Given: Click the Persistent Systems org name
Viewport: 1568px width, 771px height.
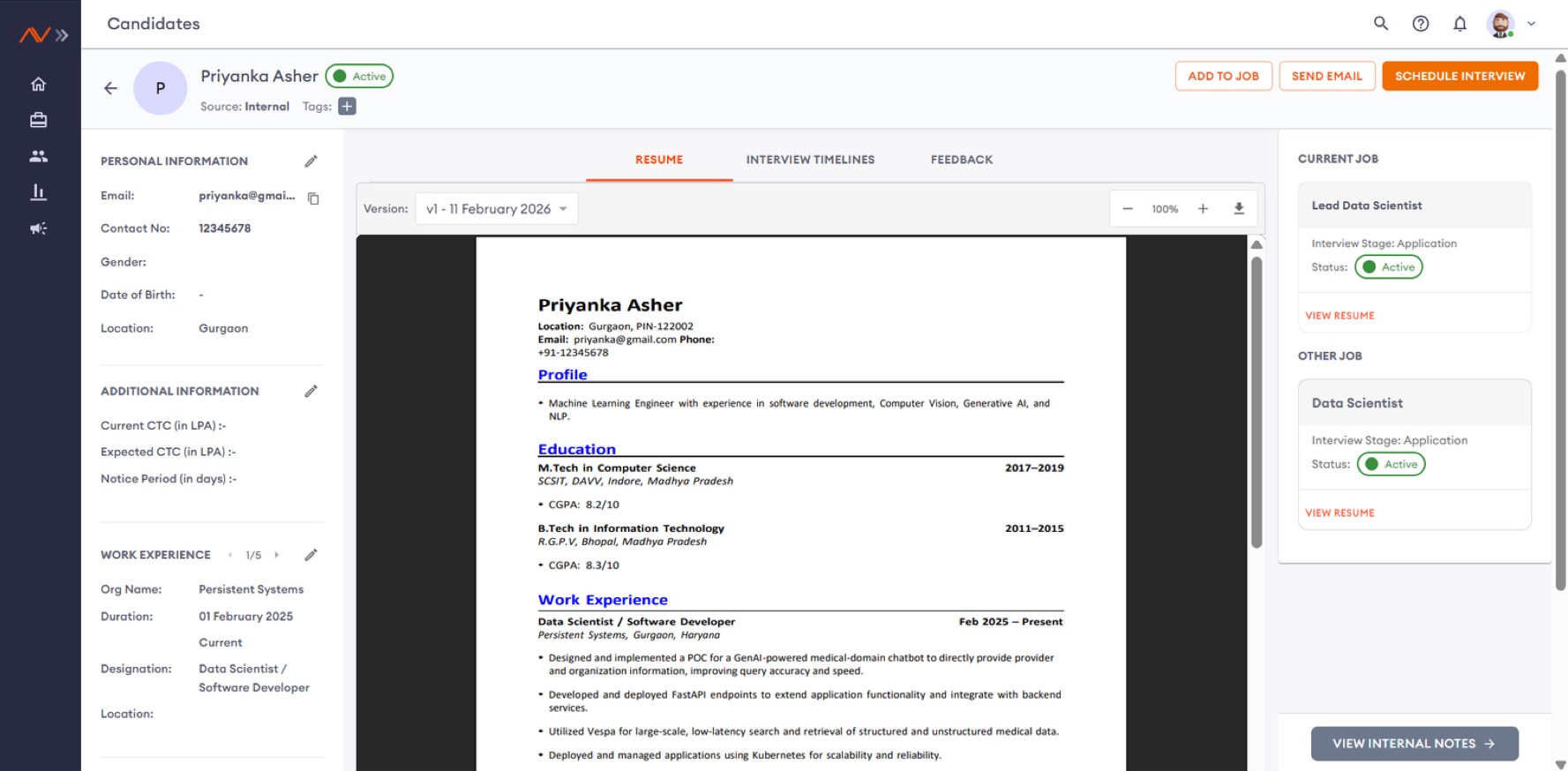Looking at the screenshot, I should coord(251,589).
